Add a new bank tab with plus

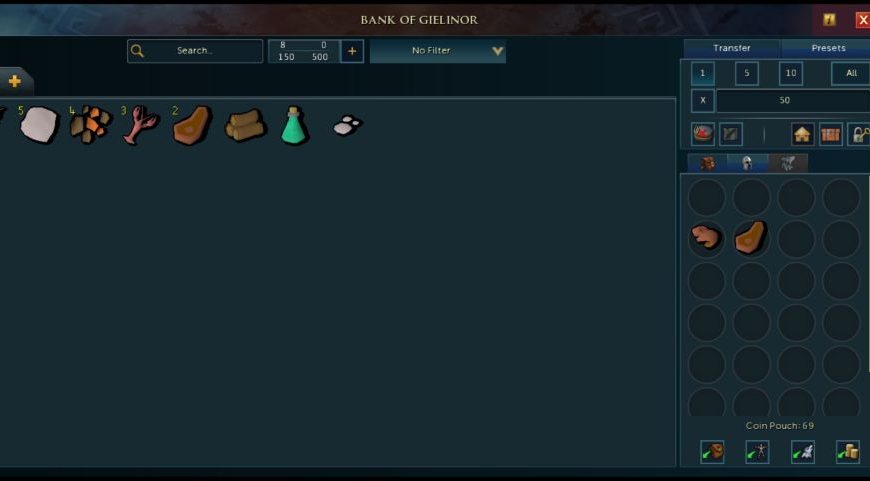click(x=15, y=82)
